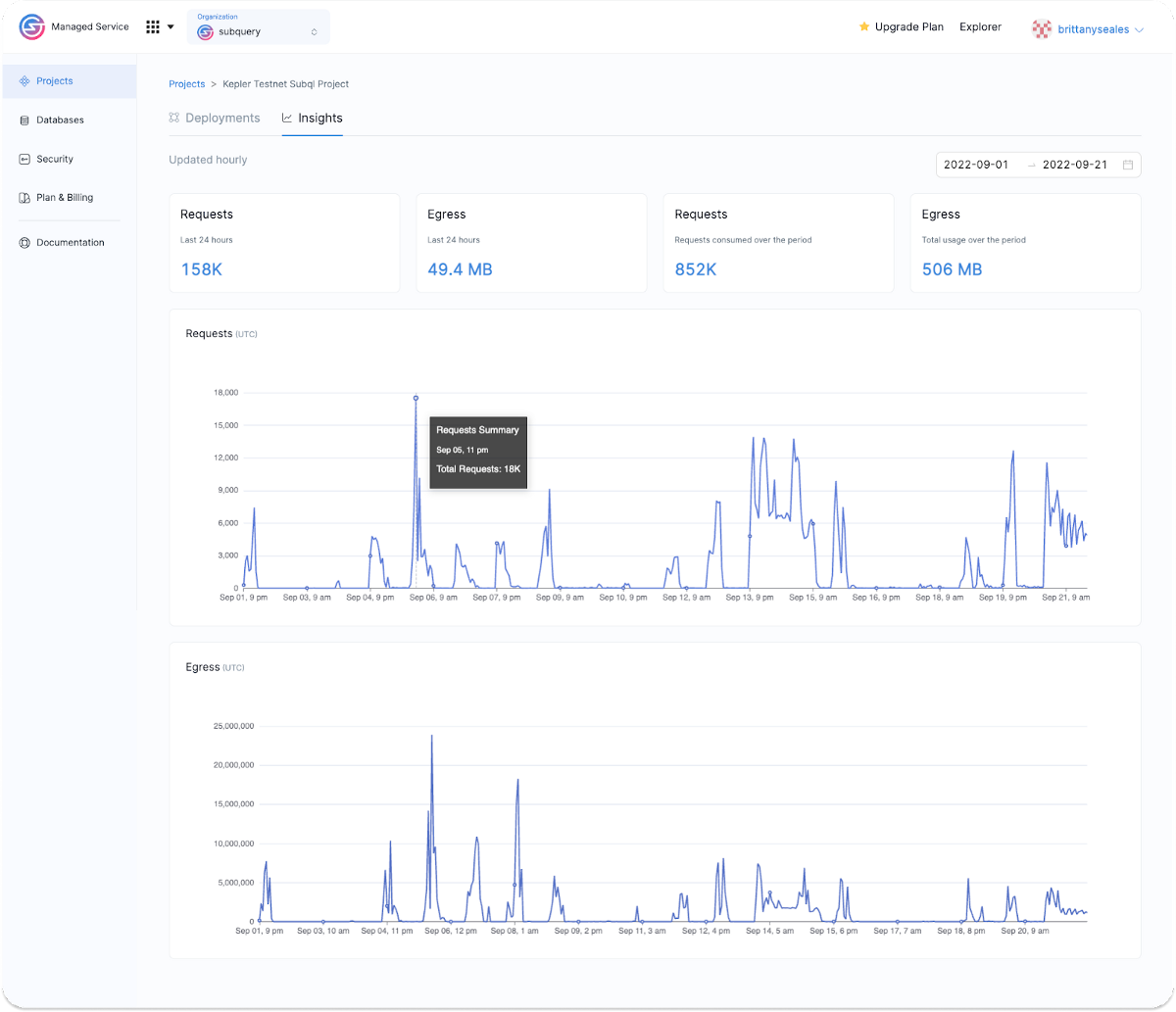Viewport: 1176px width, 1012px height.
Task: Click the 49.4 MB egress value
Action: (460, 269)
